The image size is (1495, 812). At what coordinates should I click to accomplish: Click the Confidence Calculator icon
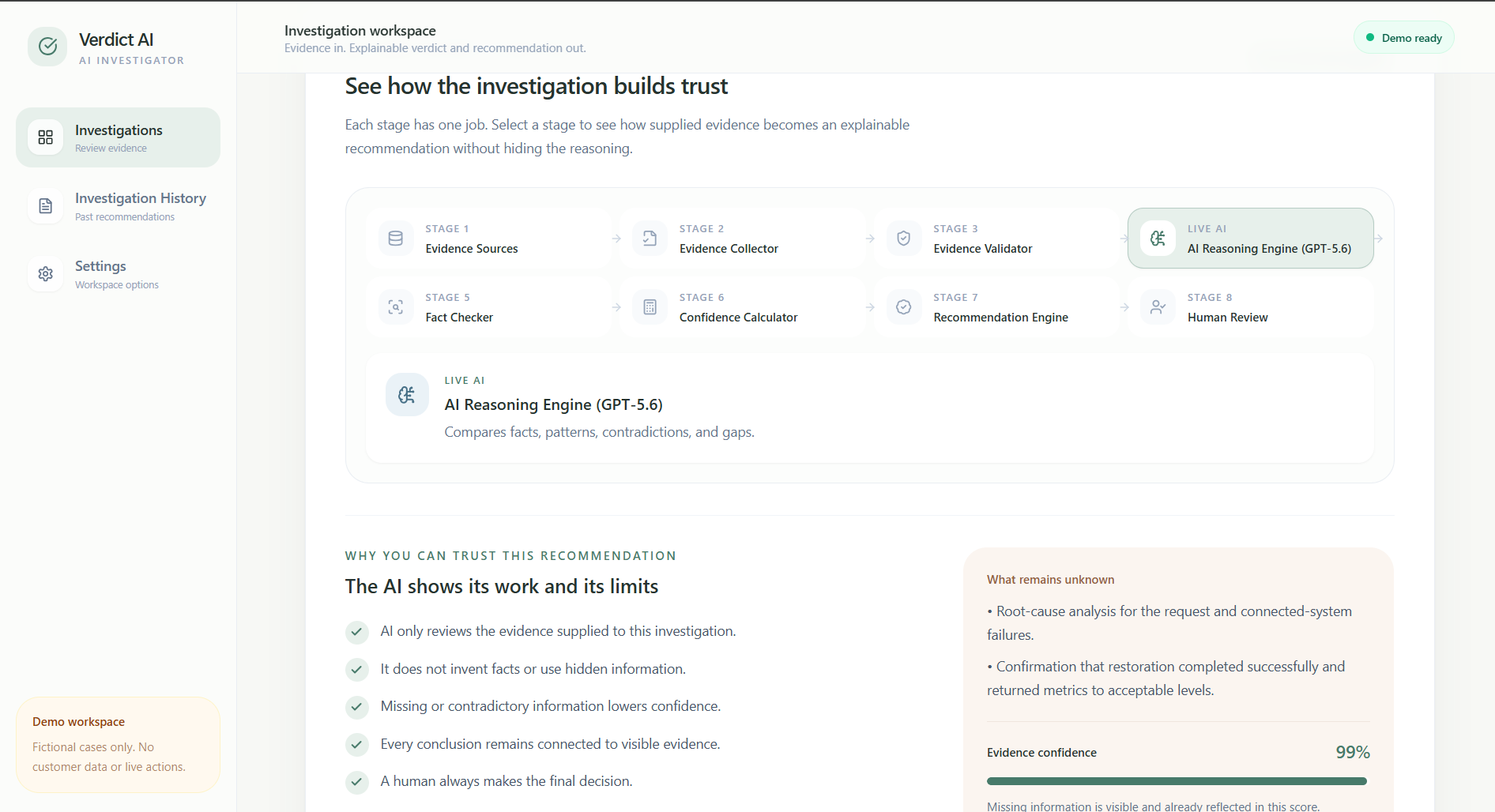coord(650,307)
